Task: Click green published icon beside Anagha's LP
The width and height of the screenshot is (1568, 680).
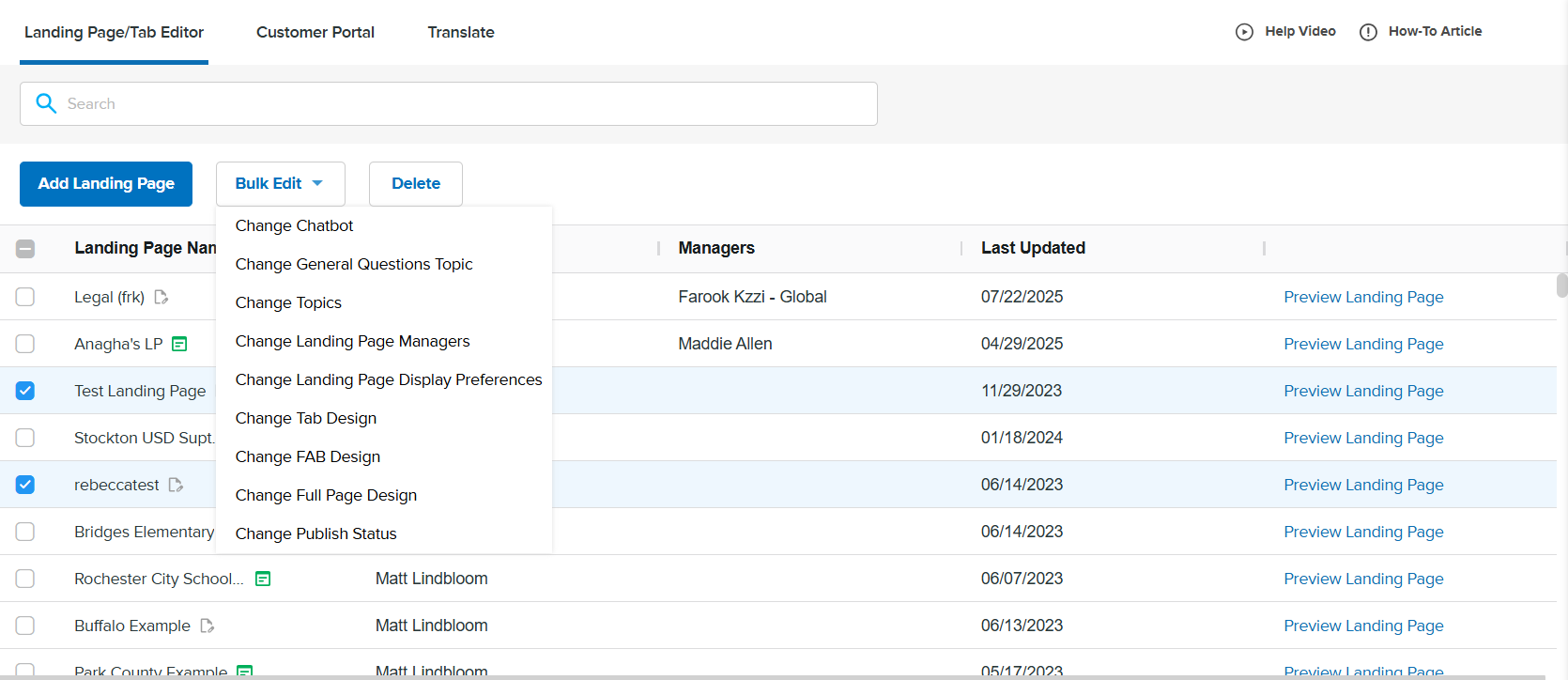Action: point(179,345)
